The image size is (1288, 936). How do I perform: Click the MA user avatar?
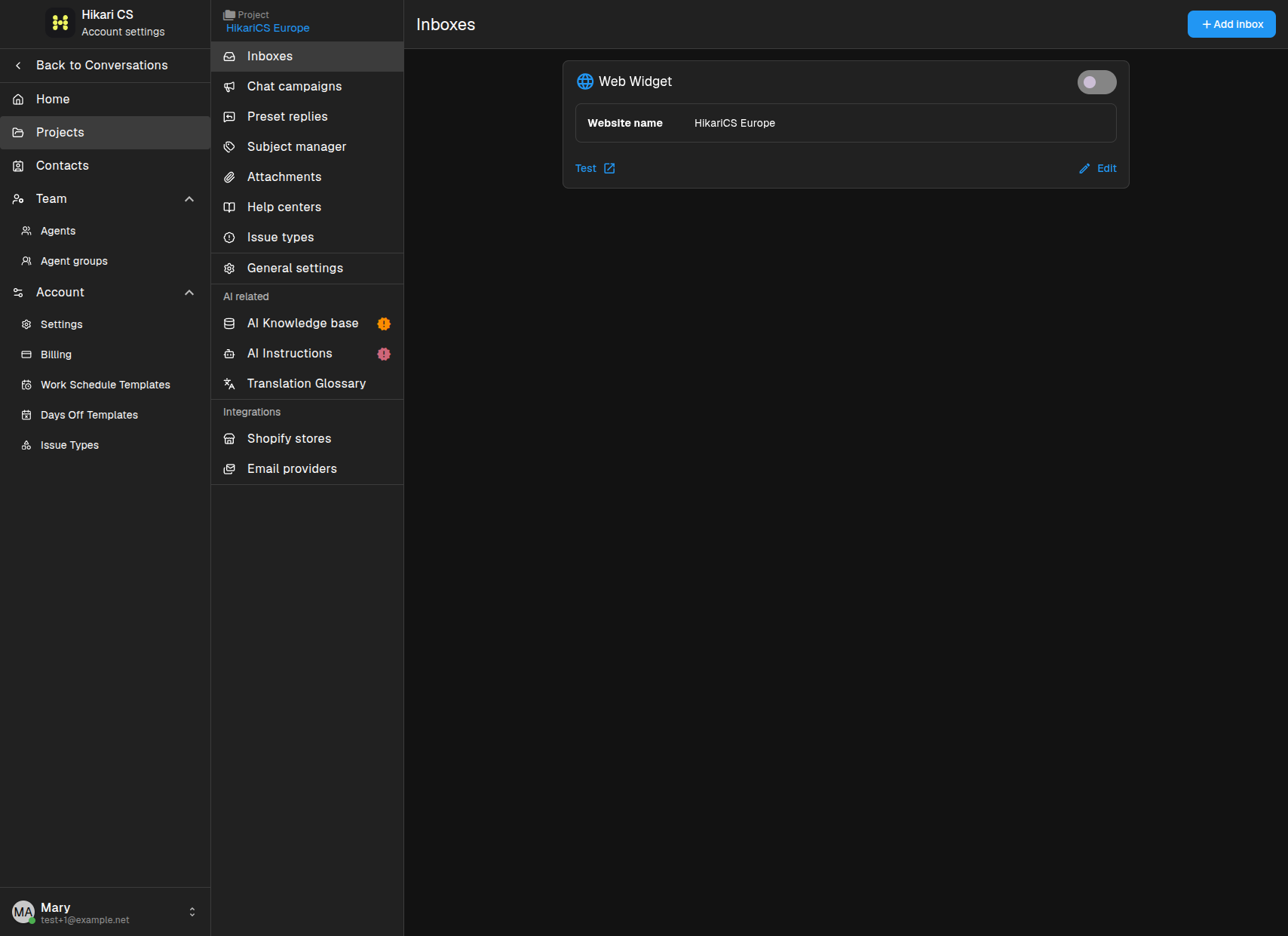(x=23, y=912)
